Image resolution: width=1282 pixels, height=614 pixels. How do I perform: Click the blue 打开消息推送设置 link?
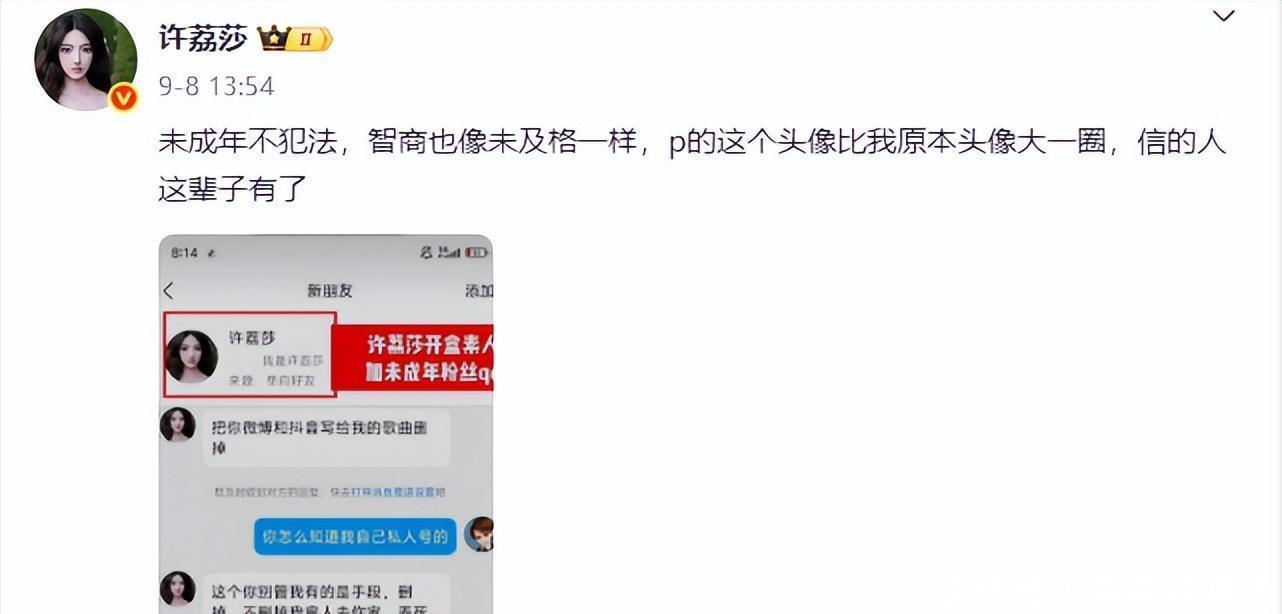[x=393, y=492]
